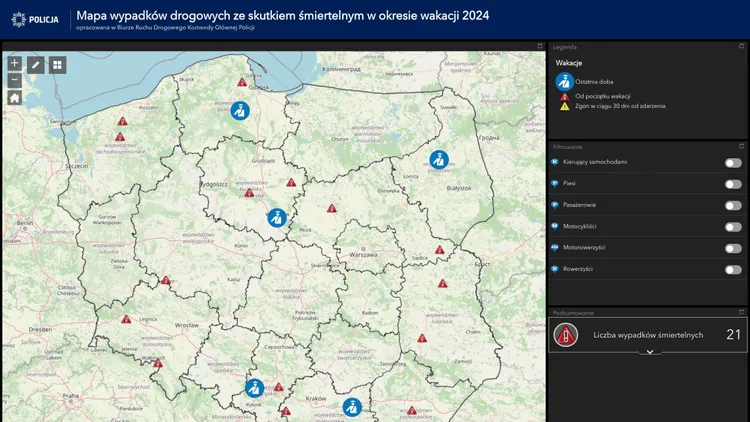Viewport: 750px width, 422px height.
Task: Click the blue police marker north of Konin
Action: (276, 218)
